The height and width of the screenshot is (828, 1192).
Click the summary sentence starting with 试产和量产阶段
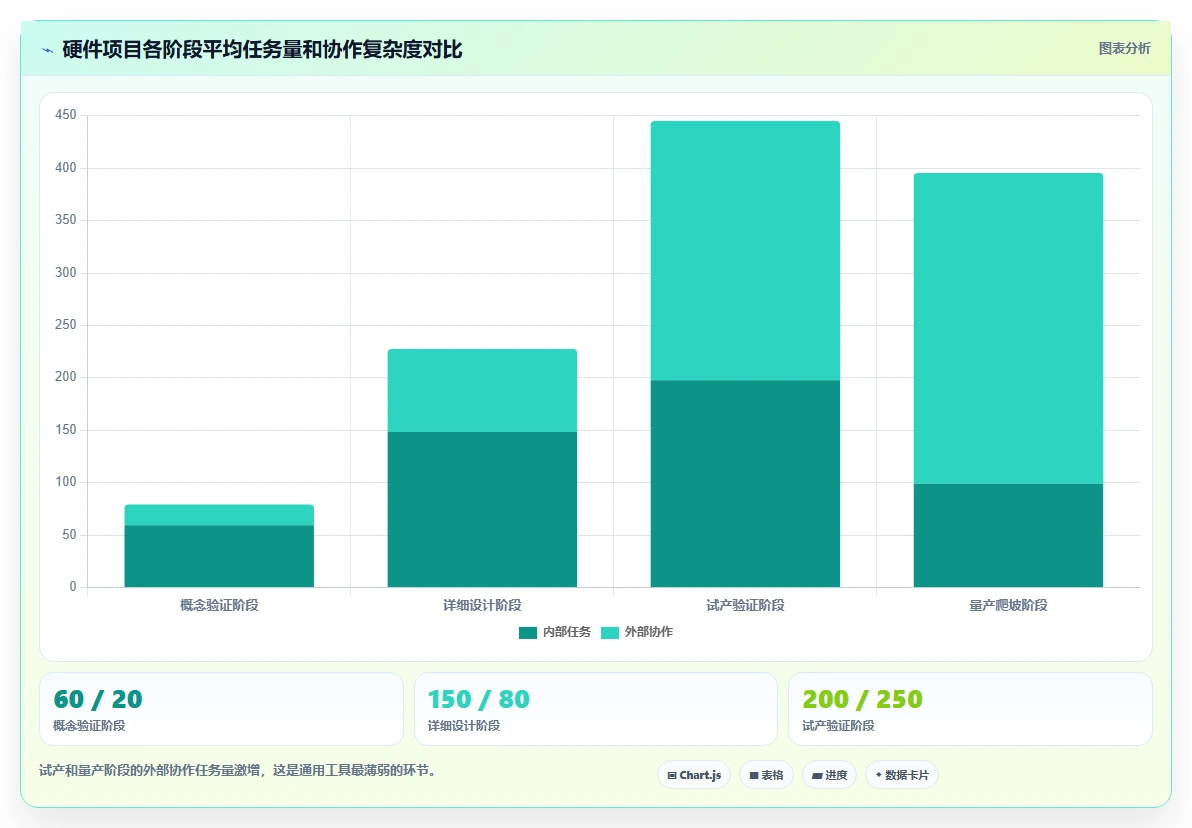click(x=239, y=770)
